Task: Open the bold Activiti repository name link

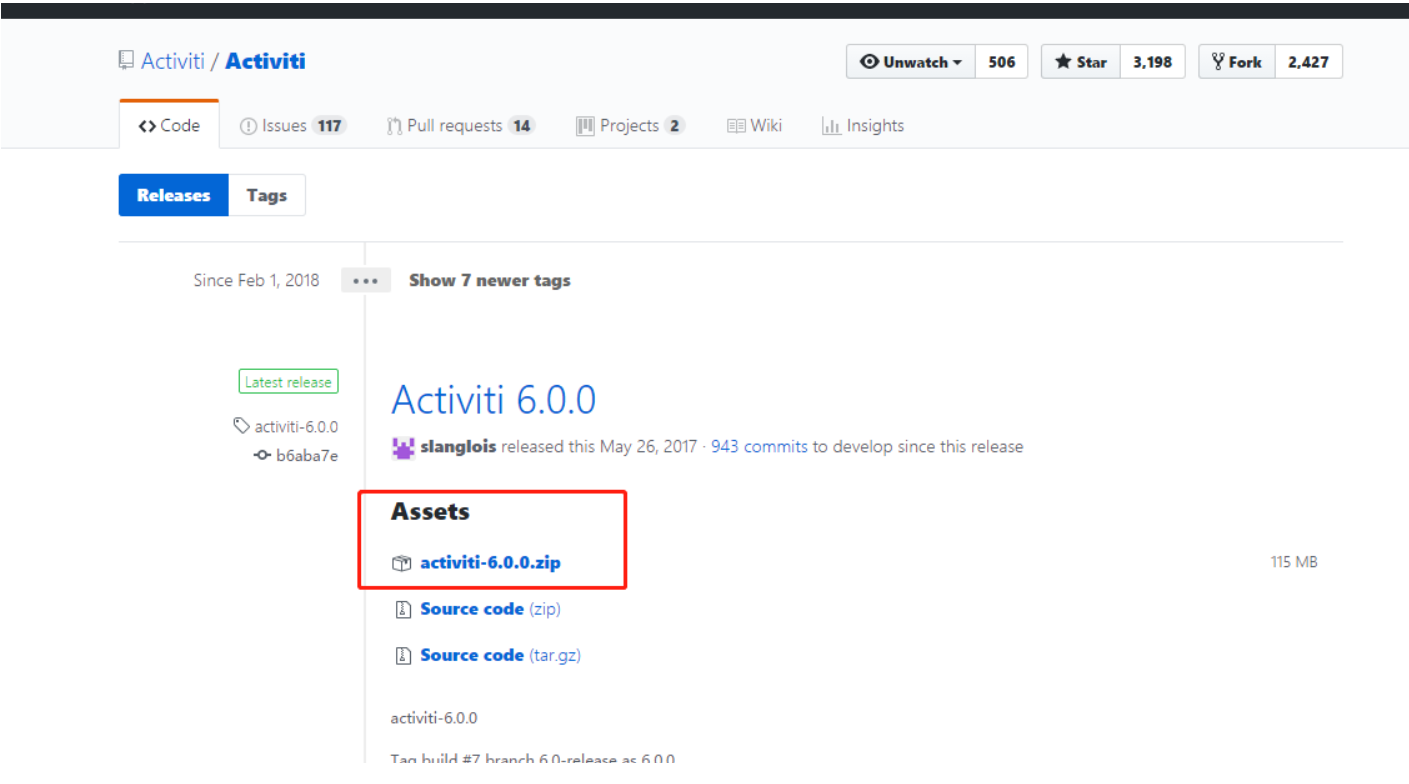Action: [266, 61]
